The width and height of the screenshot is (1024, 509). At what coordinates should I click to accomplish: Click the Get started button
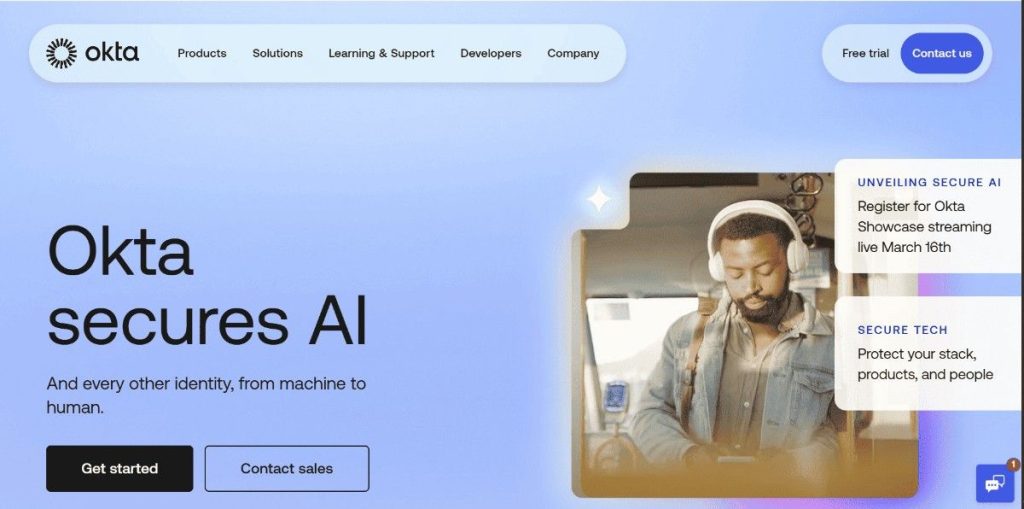[120, 468]
